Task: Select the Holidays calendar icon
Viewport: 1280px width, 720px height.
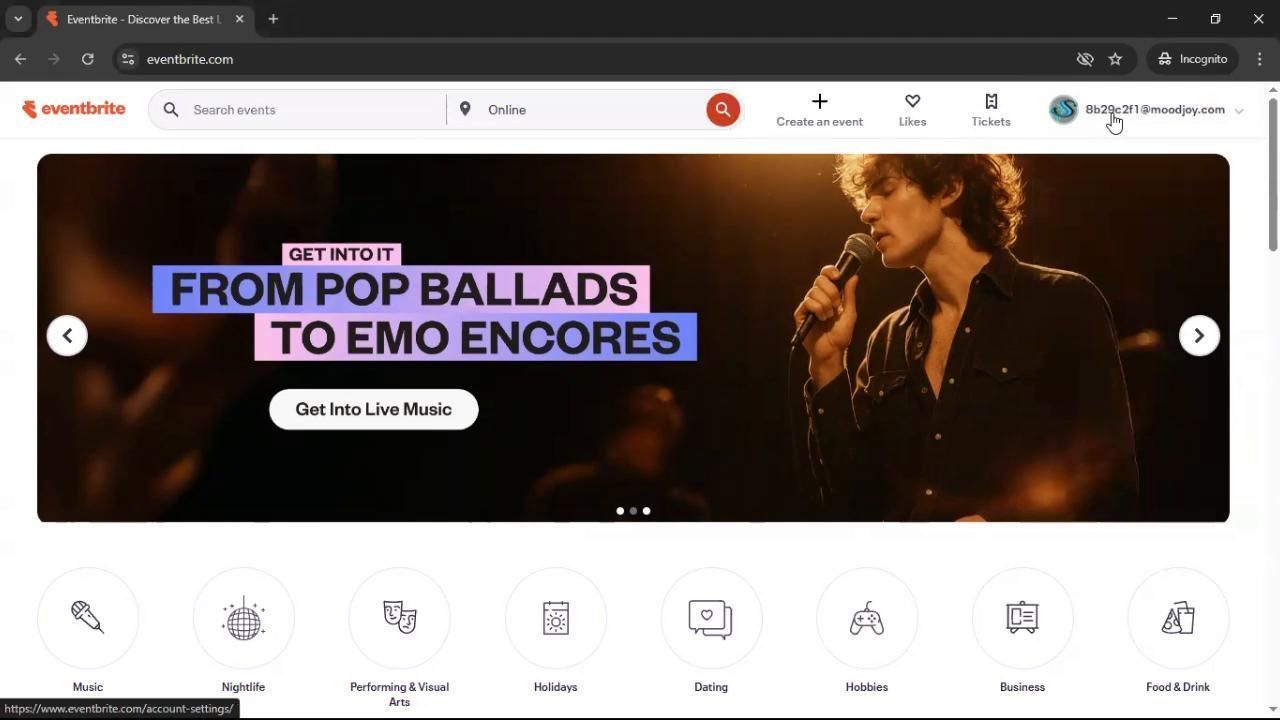Action: [x=555, y=618]
